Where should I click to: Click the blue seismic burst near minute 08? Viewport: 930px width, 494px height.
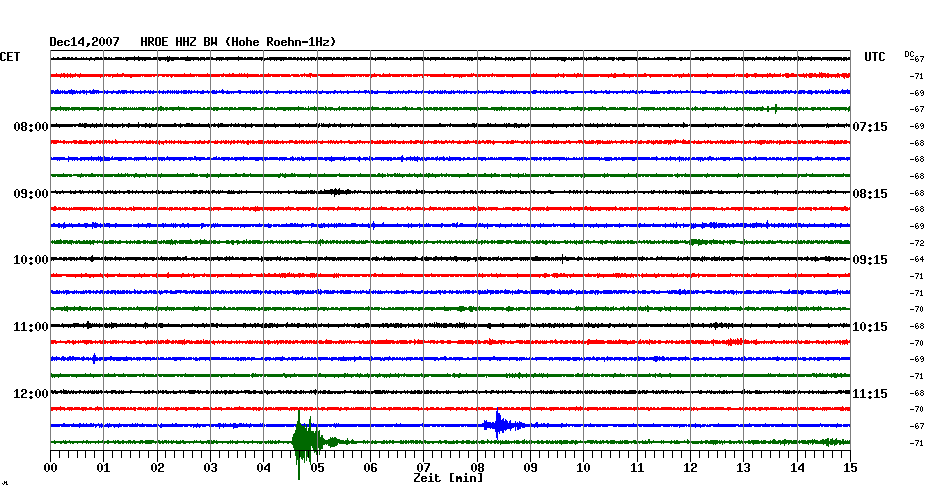[x=503, y=425]
